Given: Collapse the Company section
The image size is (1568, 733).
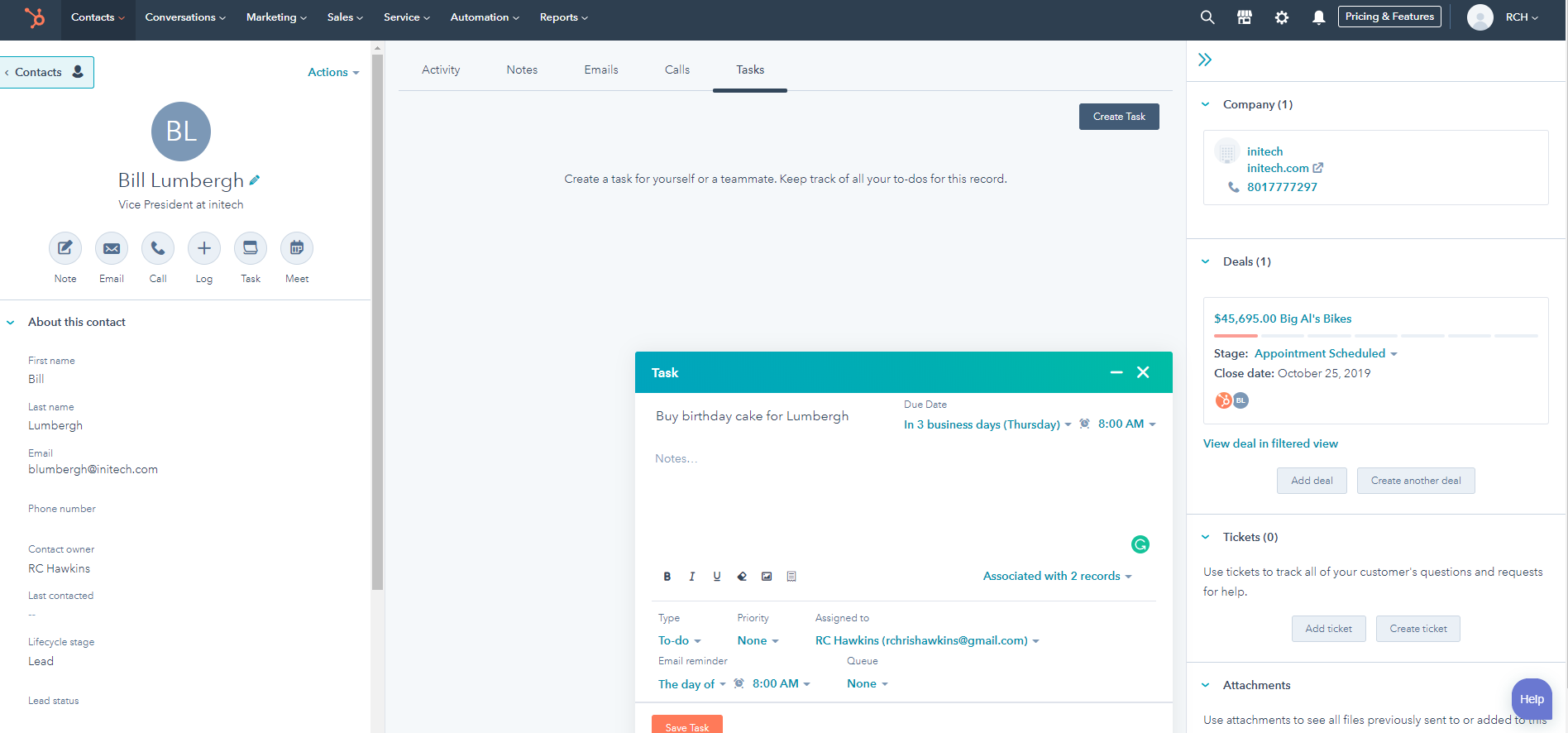Looking at the screenshot, I should point(1206,104).
